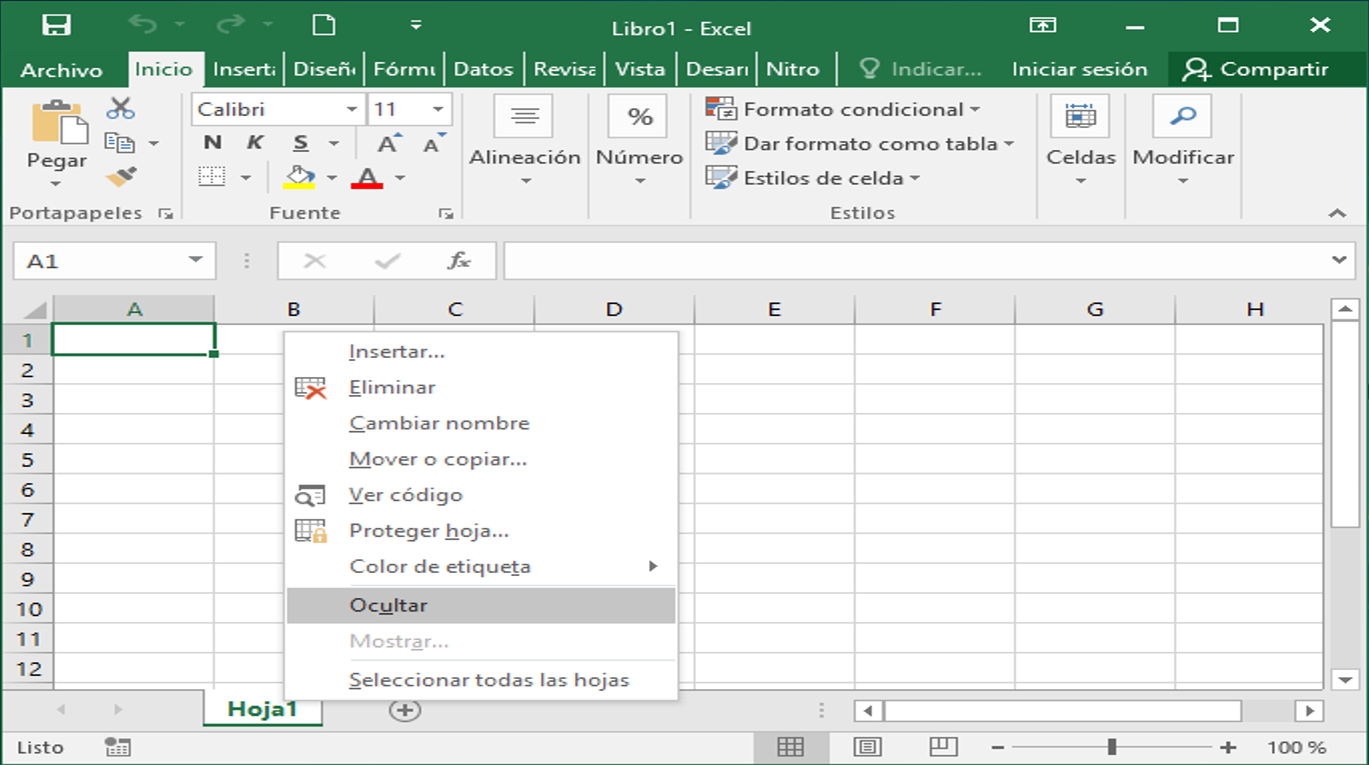This screenshot has height=765, width=1369.
Task: Open Dar formato como tabla menu
Action: click(859, 143)
